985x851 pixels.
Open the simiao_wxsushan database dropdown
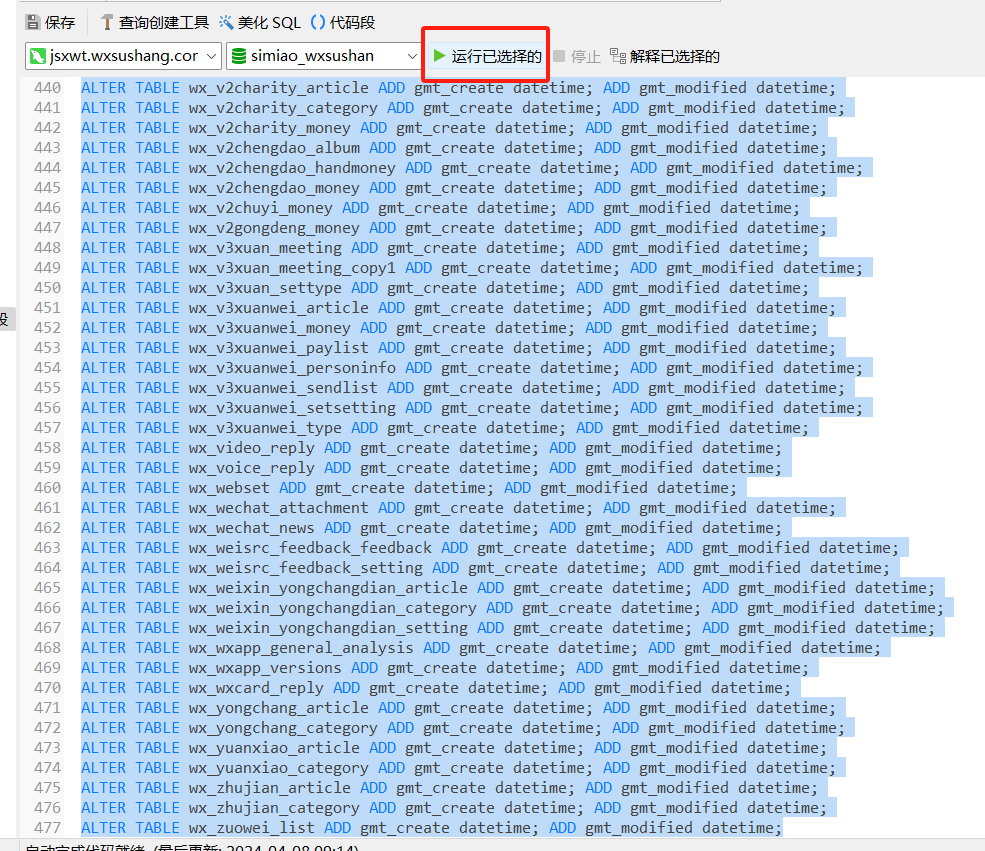(x=324, y=56)
